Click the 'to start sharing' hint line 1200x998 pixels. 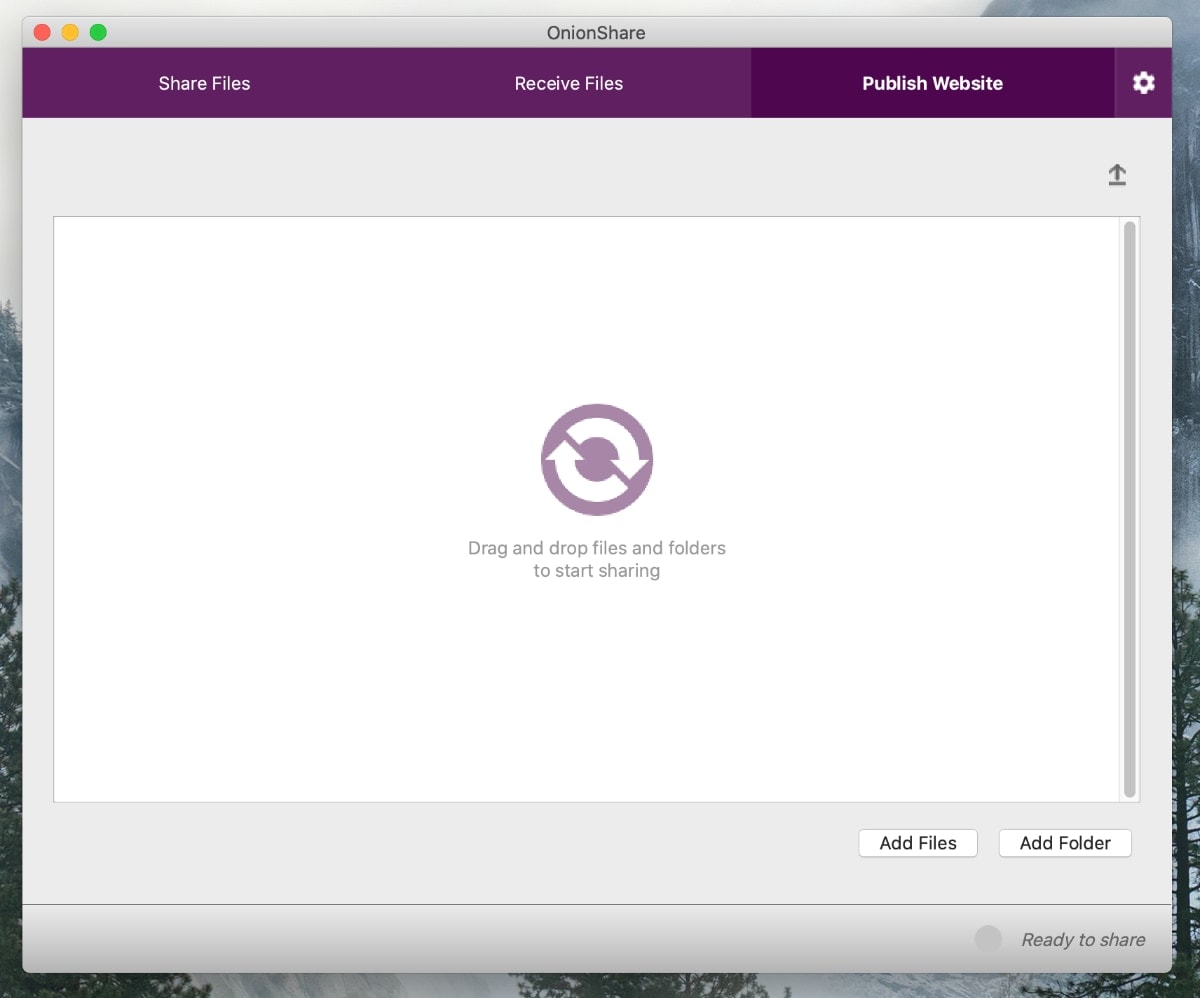(597, 571)
